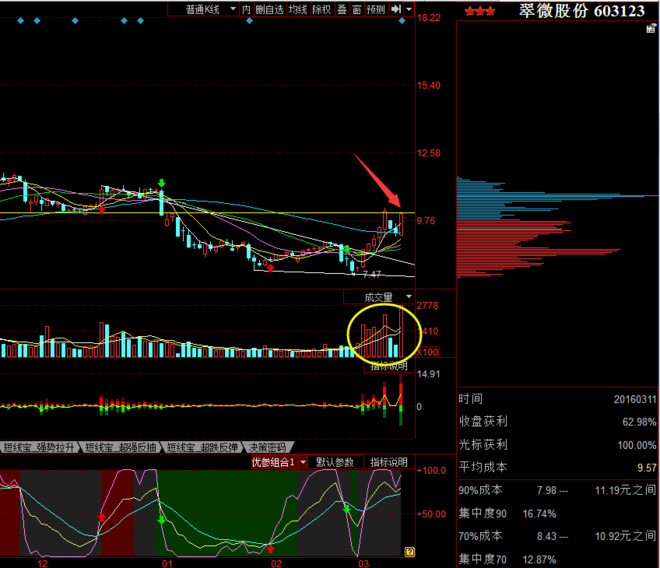Switch to 短线宝_强势拉升 tab

coord(39,447)
